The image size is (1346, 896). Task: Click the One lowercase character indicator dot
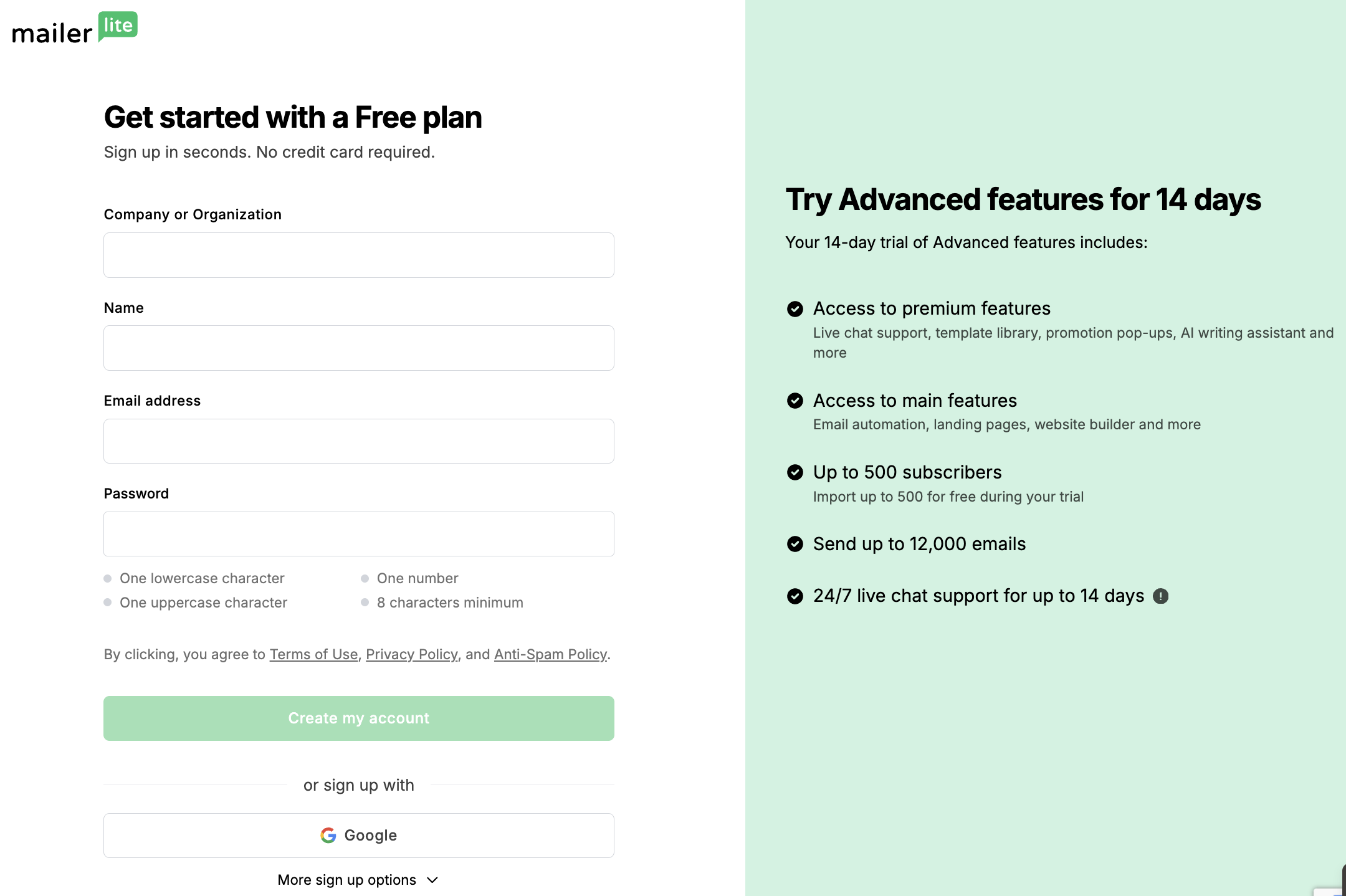108,578
